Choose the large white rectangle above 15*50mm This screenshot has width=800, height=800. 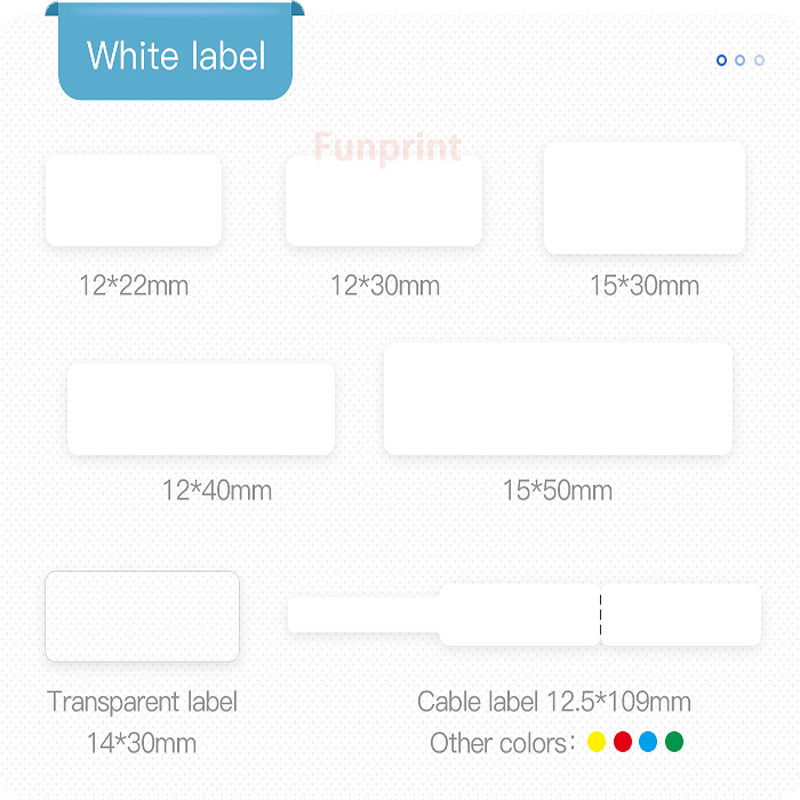click(558, 399)
